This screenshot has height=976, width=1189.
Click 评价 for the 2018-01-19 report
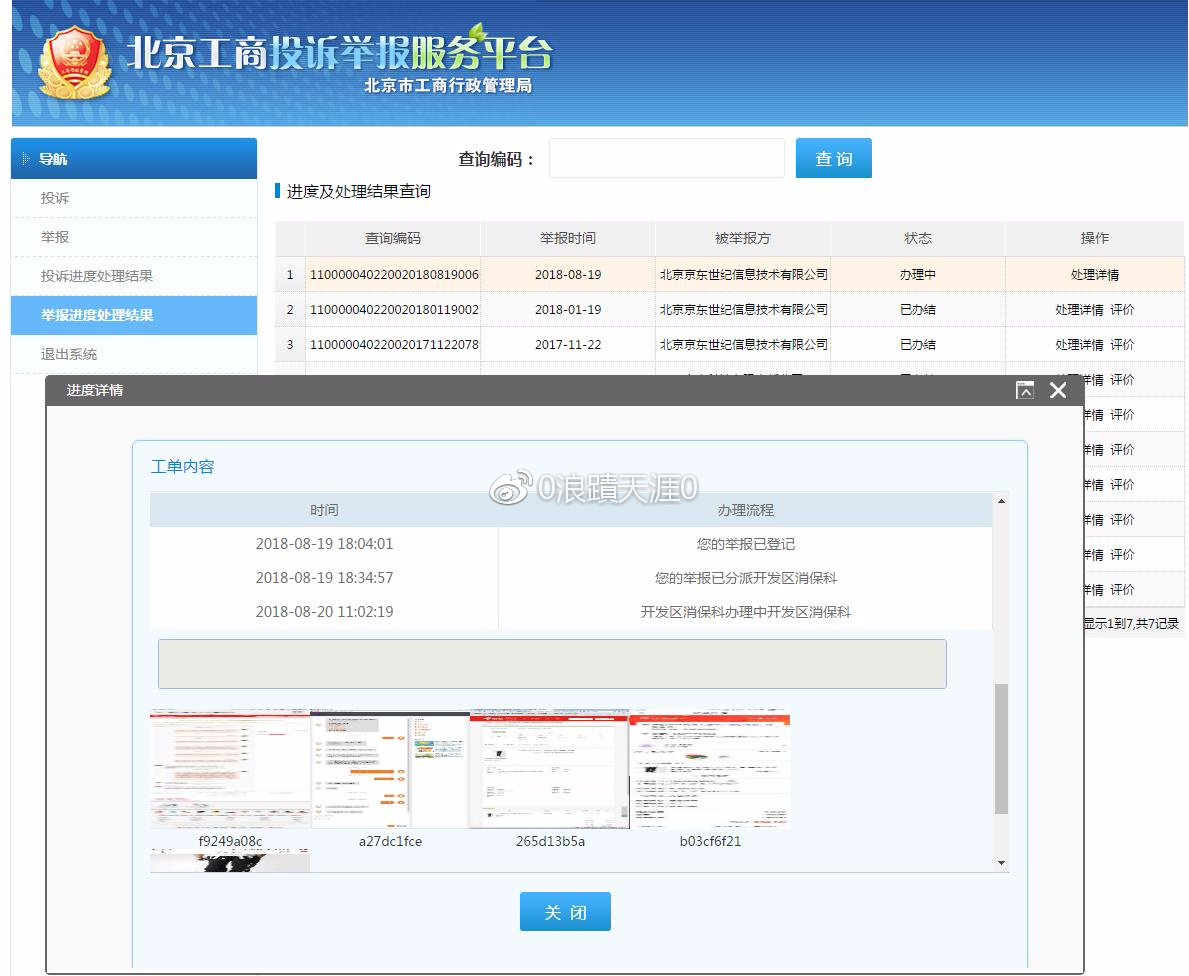[x=1122, y=310]
